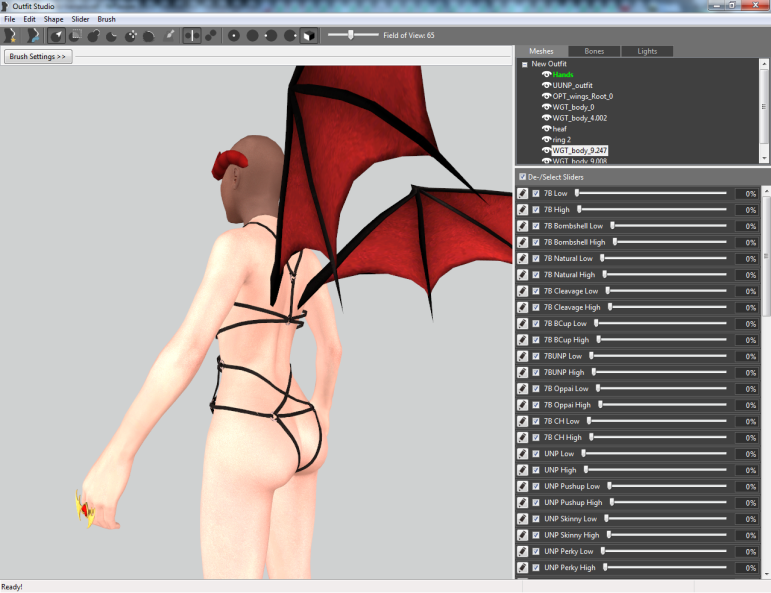Click edit pencil icon for 7B Bombshell Low
Screen dimensions: 771x593
[523, 226]
